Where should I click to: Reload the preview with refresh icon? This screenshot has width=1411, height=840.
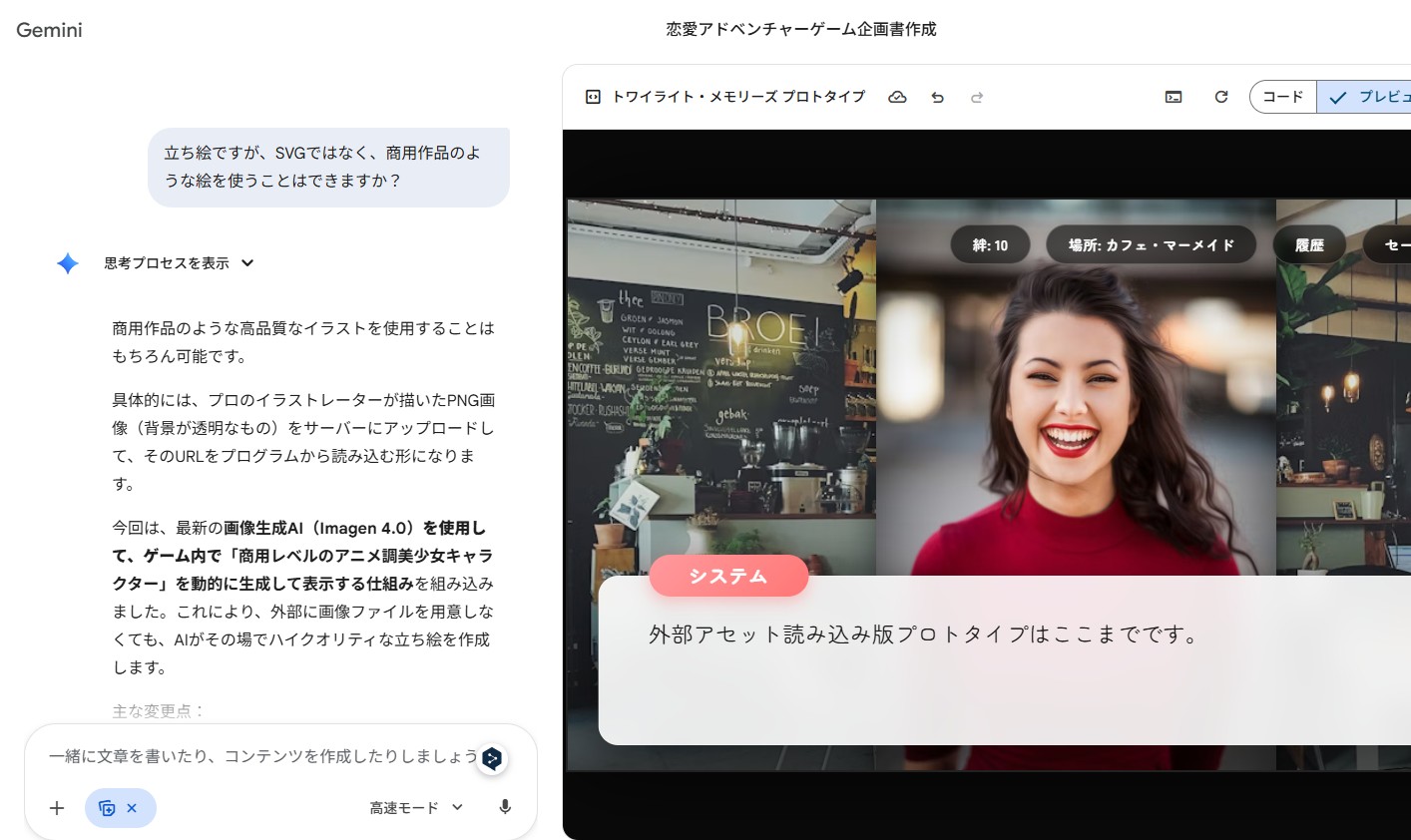(x=1220, y=97)
